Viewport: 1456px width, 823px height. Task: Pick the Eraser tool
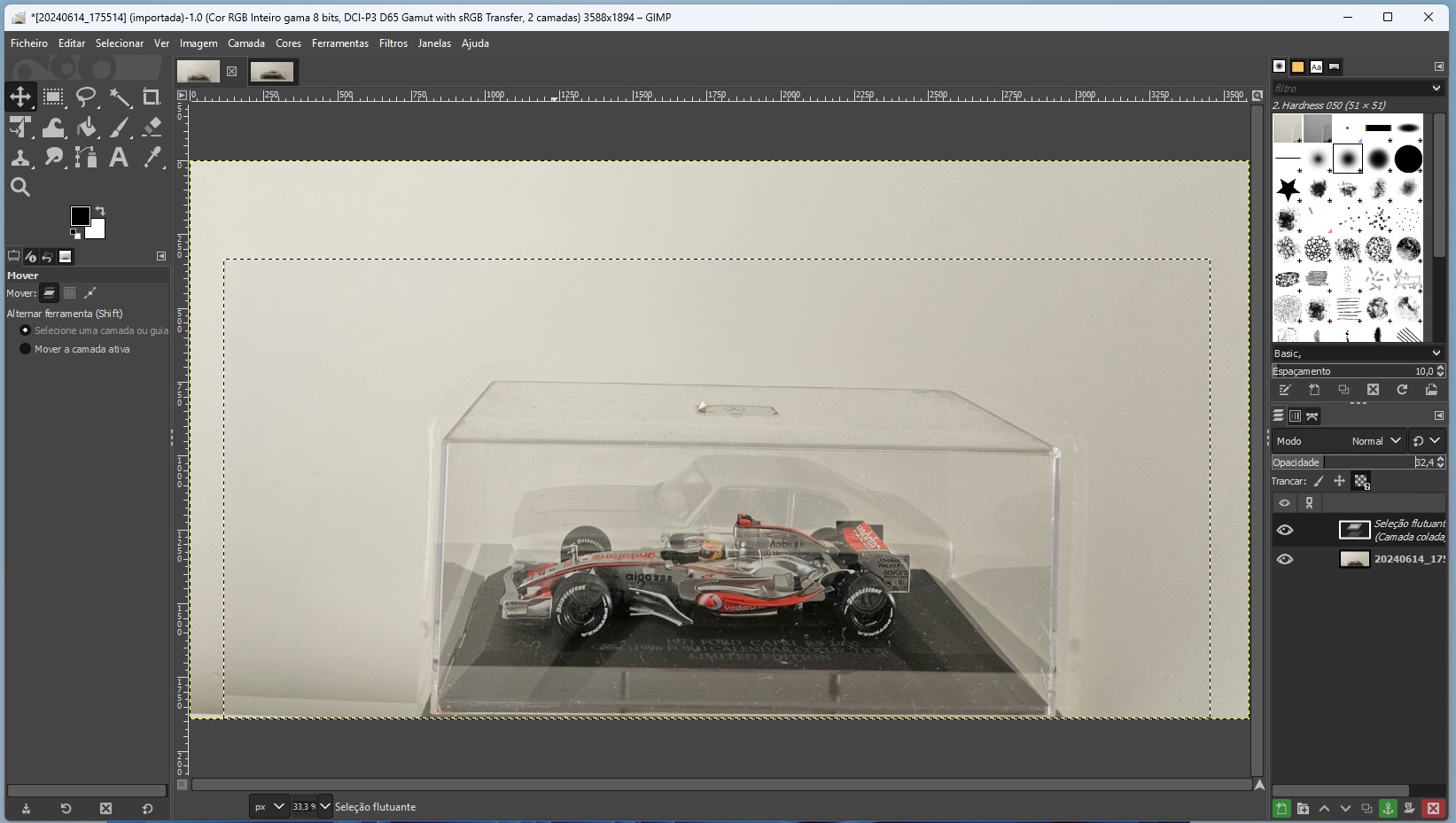click(152, 128)
